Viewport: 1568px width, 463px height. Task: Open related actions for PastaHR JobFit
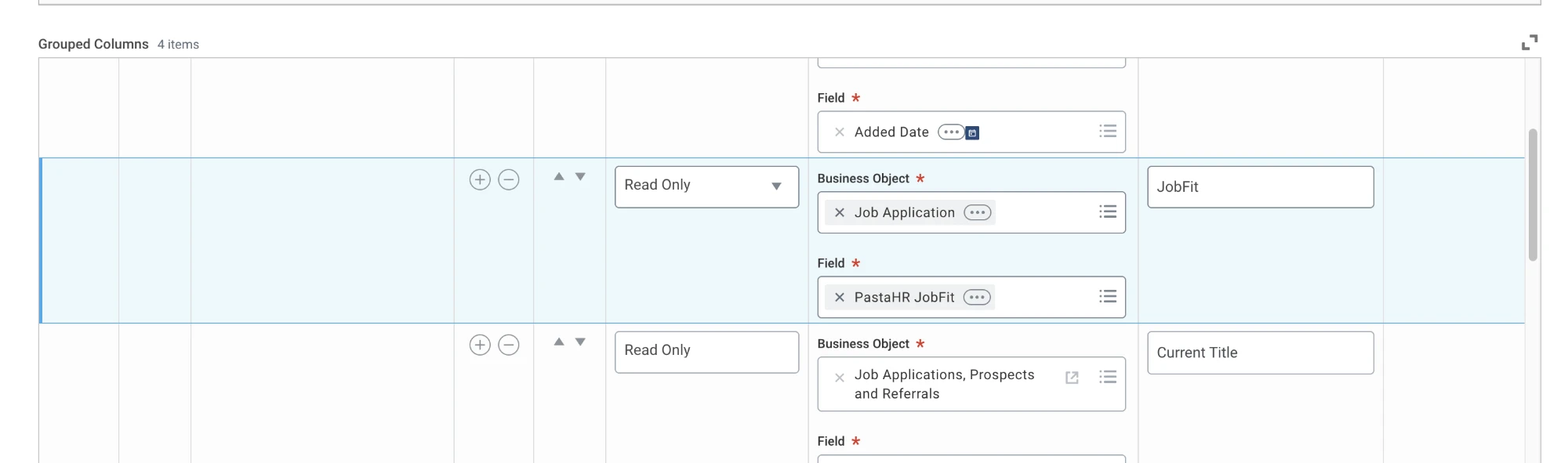[977, 298]
